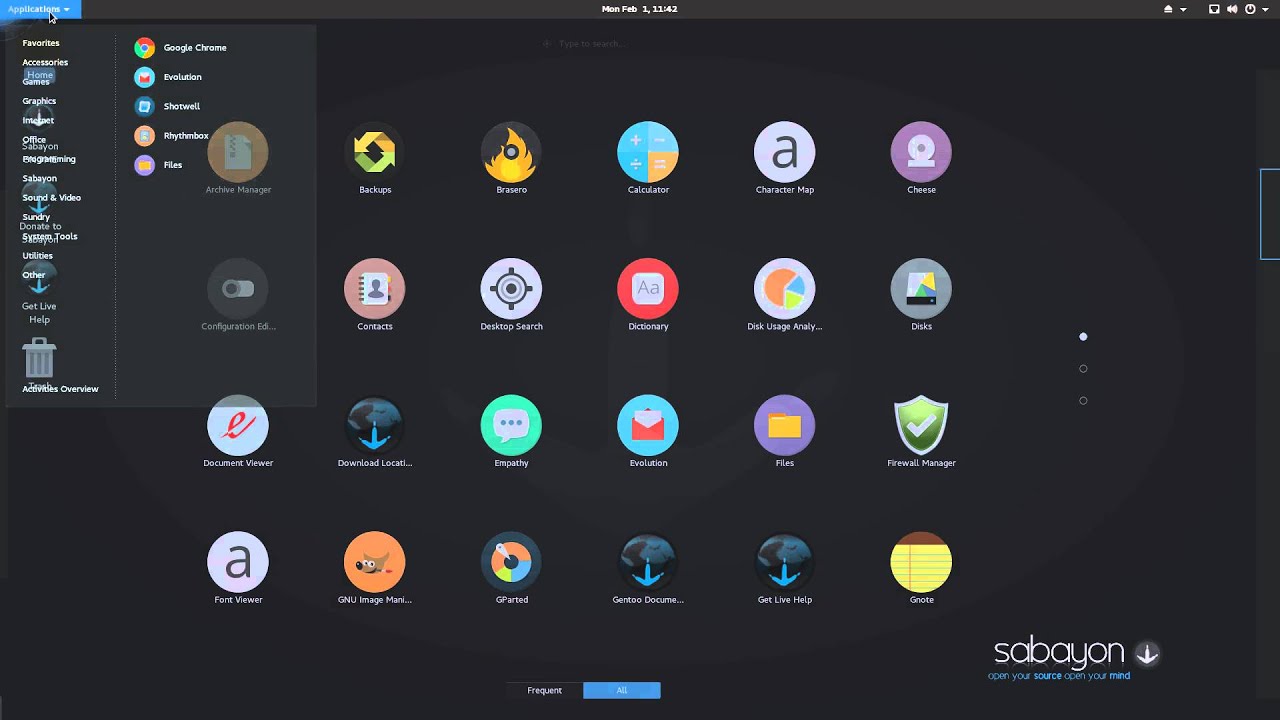
Task: Select the Utilities category
Action: point(38,256)
